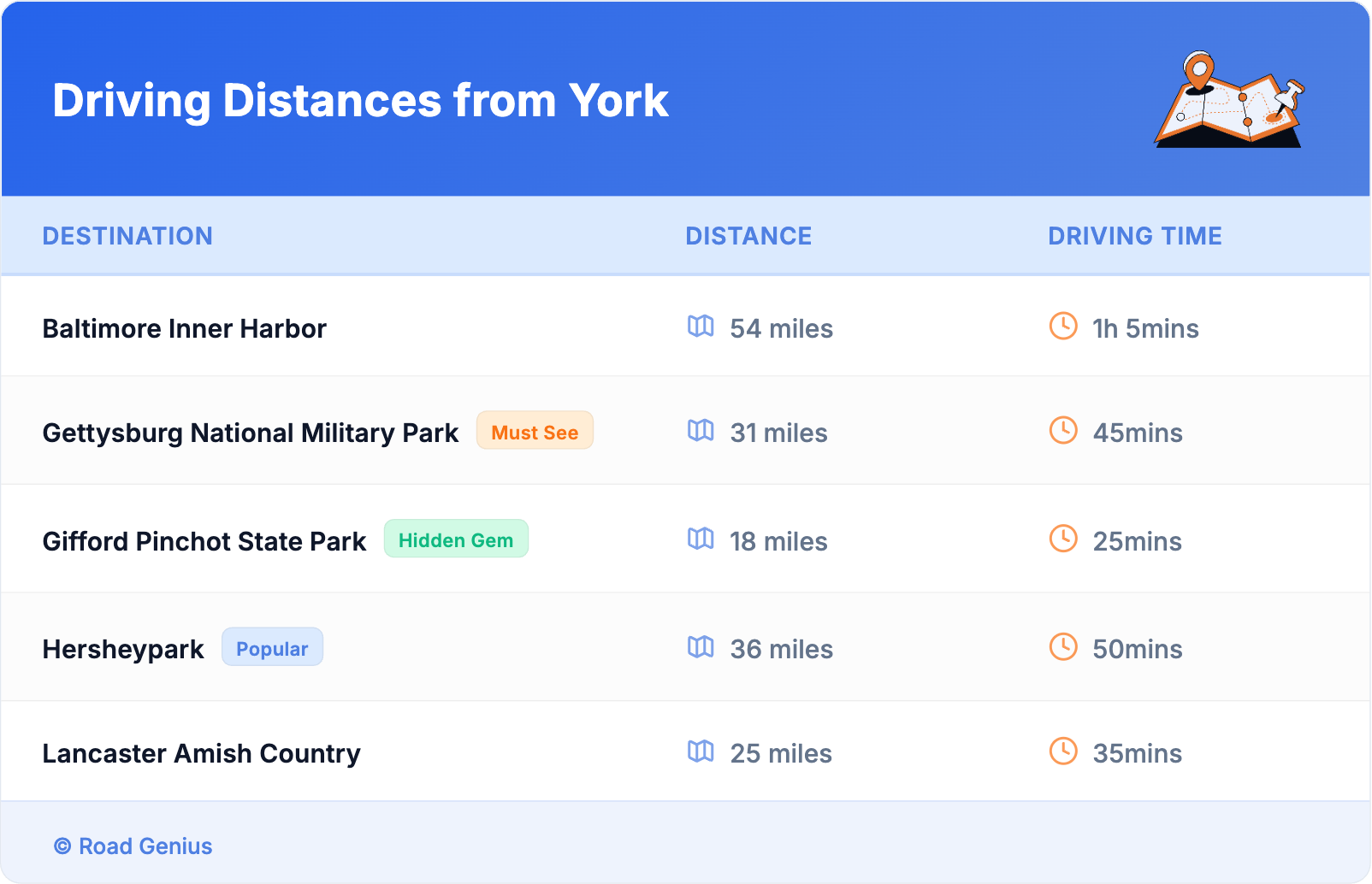This screenshot has height=884, width=1372.
Task: Click the map icon beside 31 miles
Action: click(x=701, y=431)
